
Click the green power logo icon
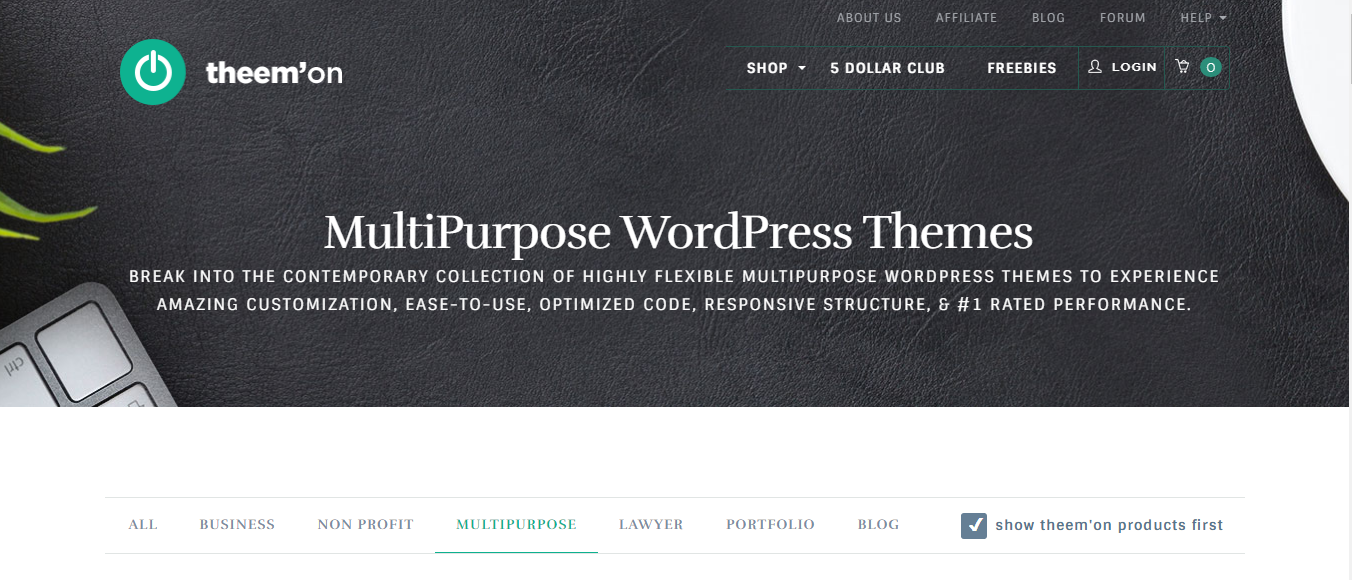point(153,72)
